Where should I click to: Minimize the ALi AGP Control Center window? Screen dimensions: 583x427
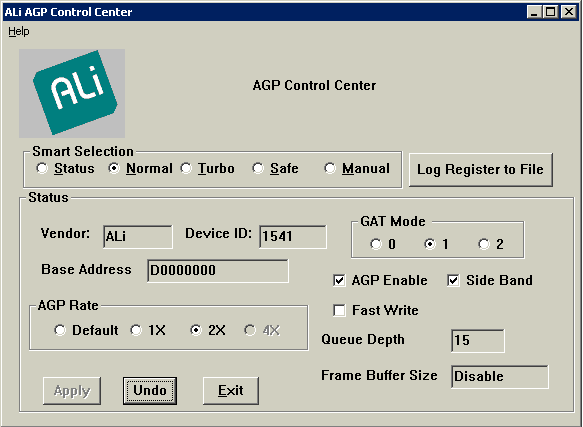534,12
